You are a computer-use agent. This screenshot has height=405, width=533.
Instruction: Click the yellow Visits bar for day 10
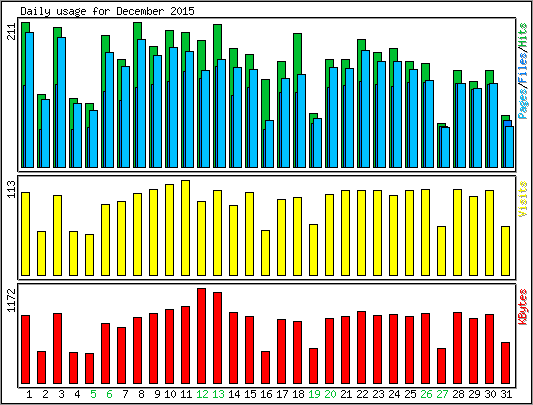pos(170,230)
